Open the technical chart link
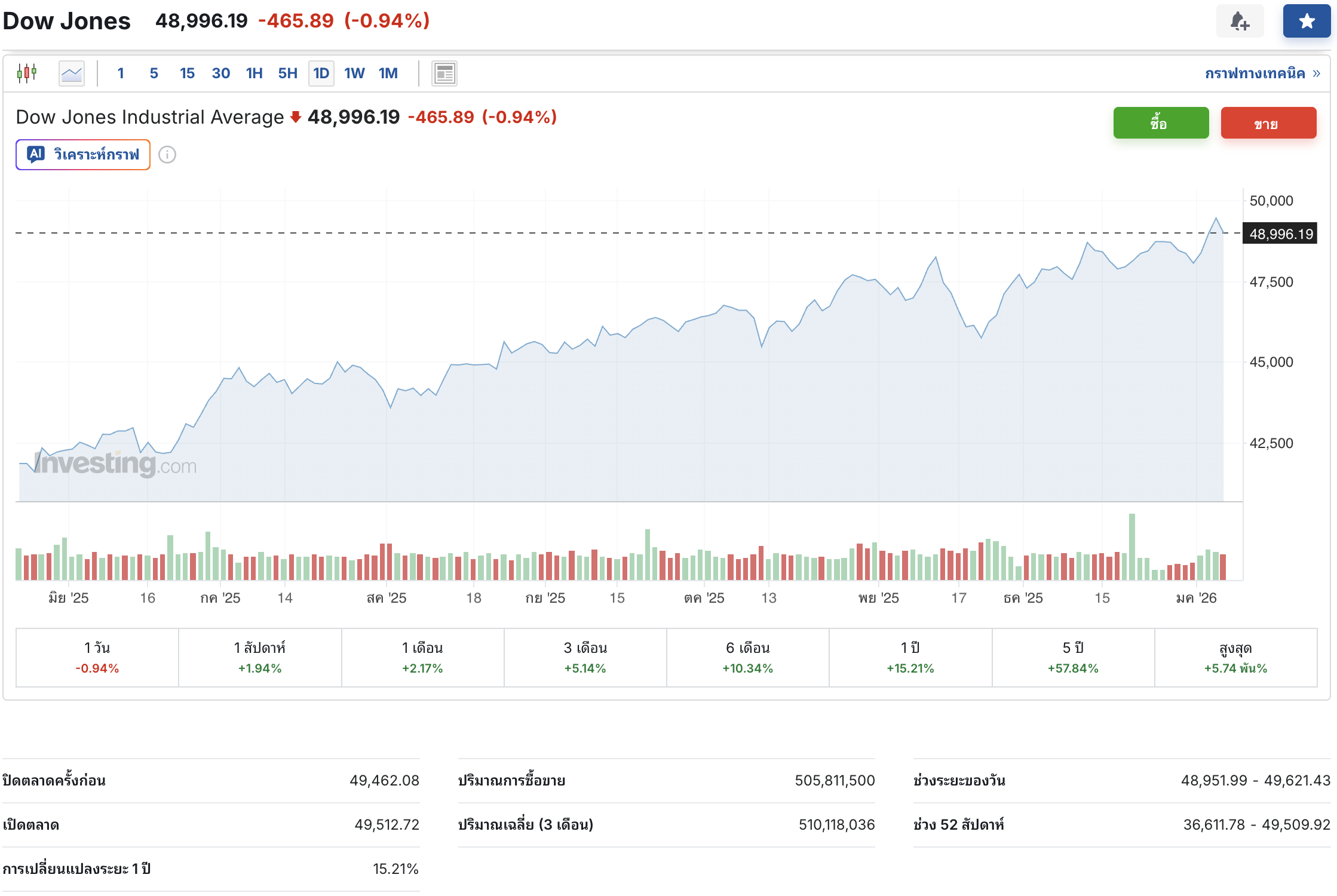 [x=1255, y=73]
